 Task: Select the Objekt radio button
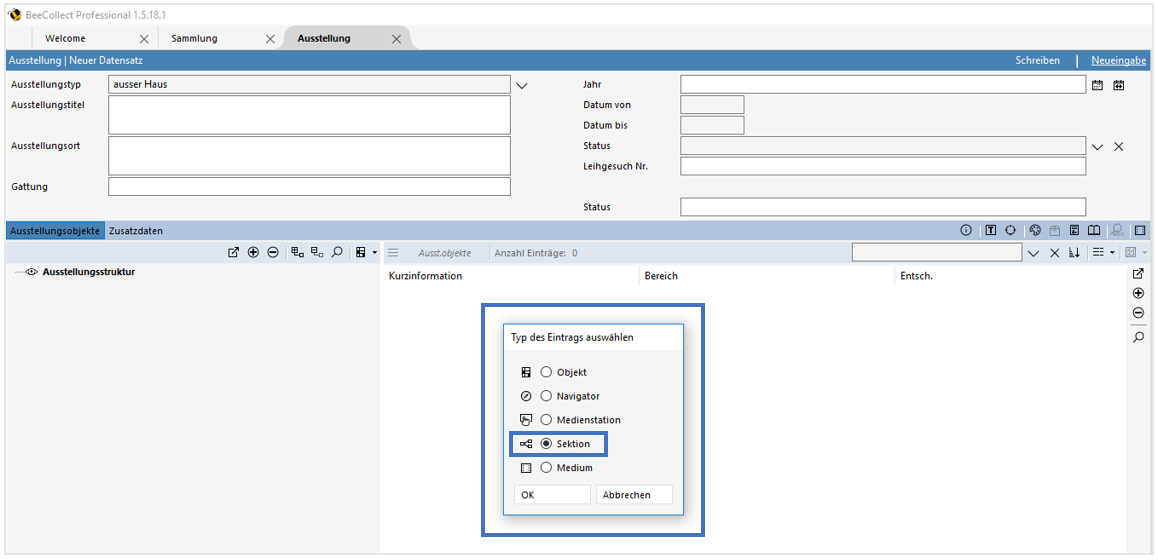546,372
